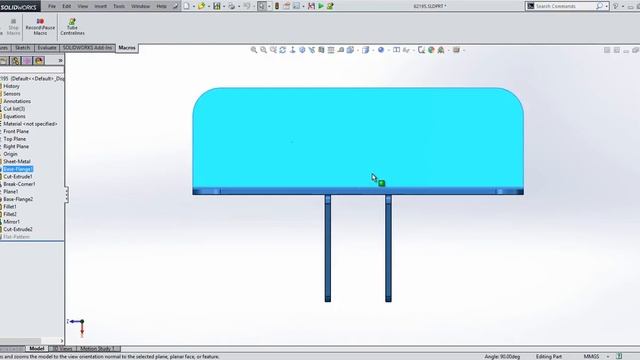640x360 pixels.
Task: Open dropdown arrow next to New icon
Action: coord(193,7)
